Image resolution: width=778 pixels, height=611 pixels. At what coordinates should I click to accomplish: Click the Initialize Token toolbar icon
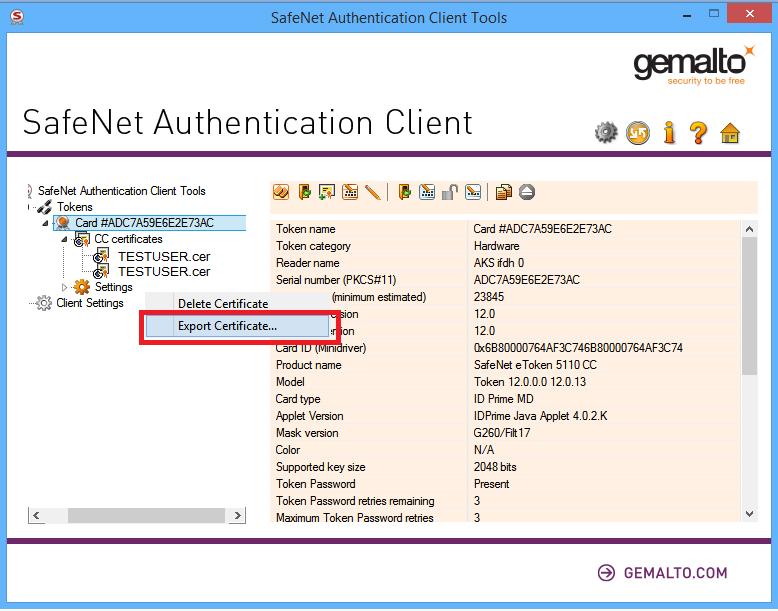point(281,192)
